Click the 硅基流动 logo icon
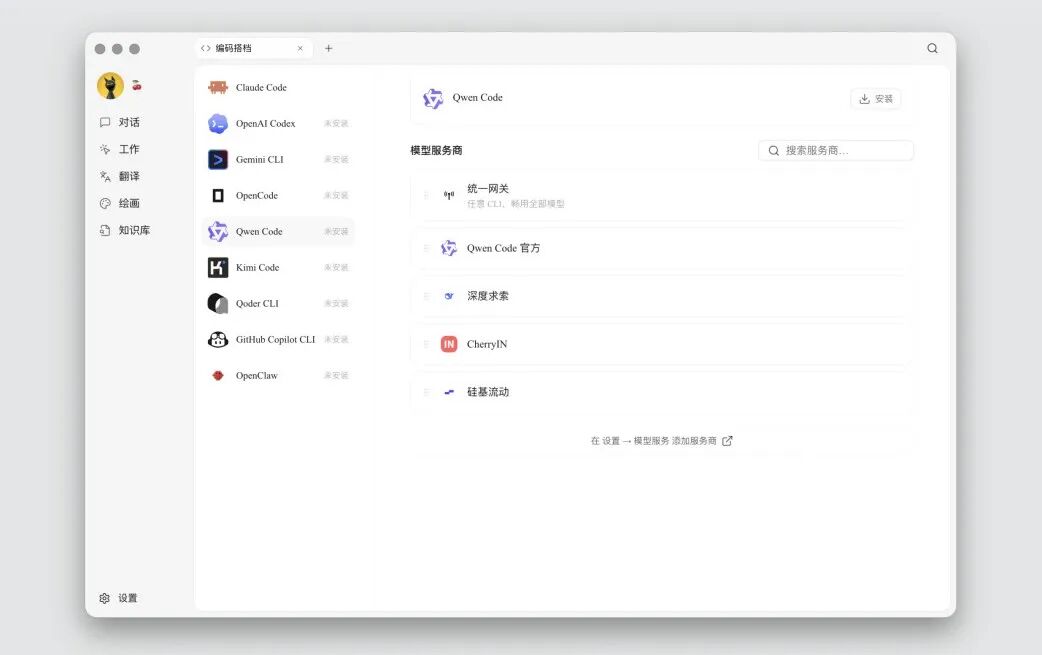 [x=449, y=392]
